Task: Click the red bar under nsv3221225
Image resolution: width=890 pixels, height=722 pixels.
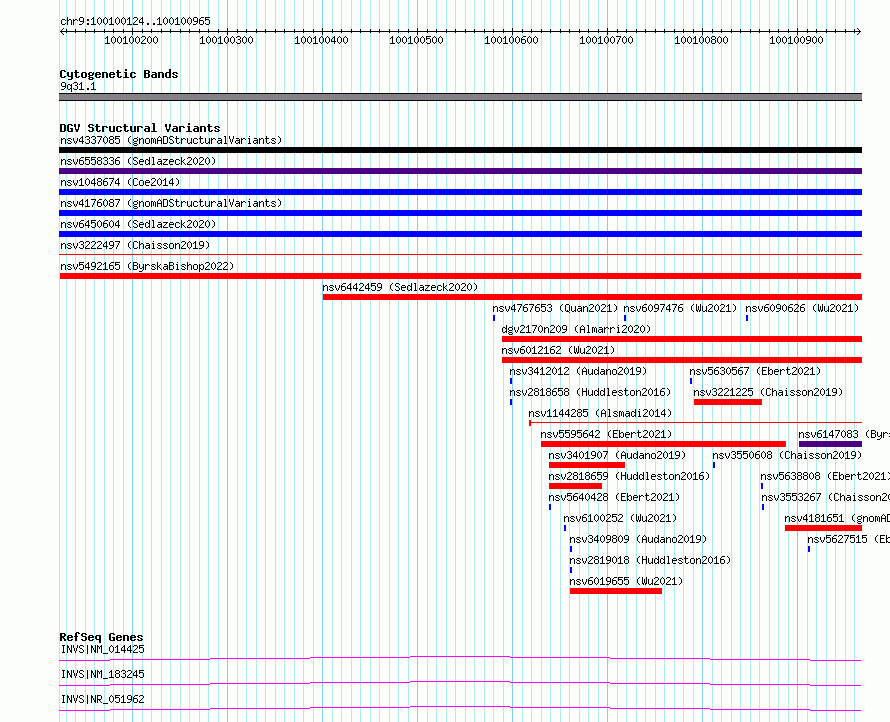Action: 728,402
